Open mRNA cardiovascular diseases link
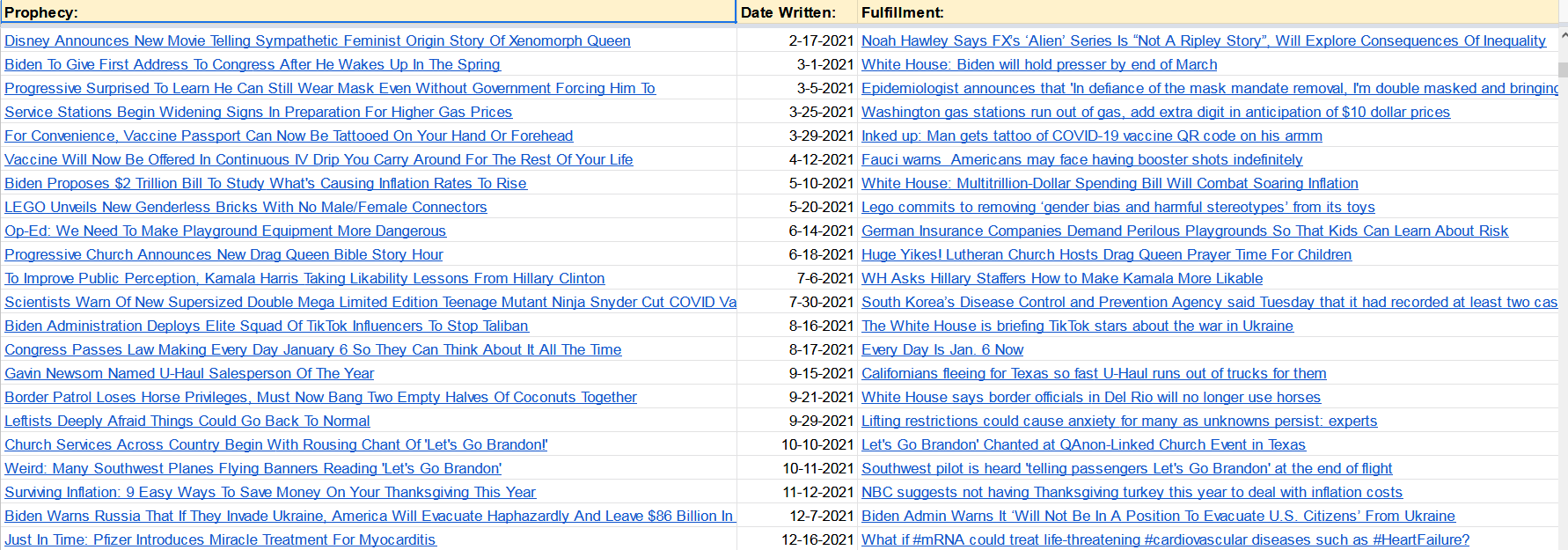The height and width of the screenshot is (550, 1568). coord(1165,539)
